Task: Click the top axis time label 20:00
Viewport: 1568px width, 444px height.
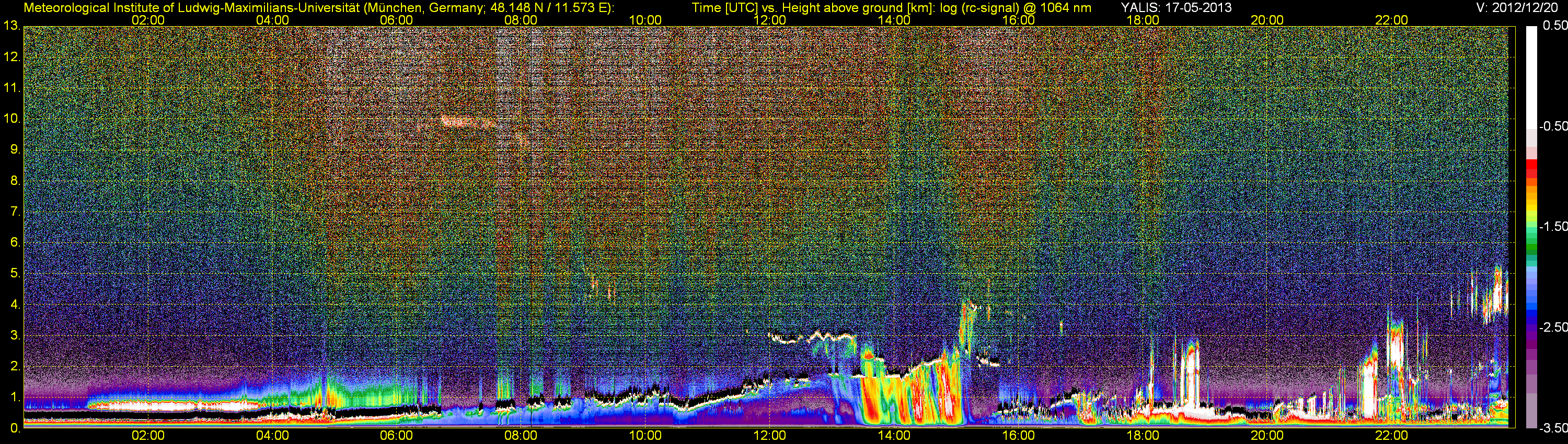Action: (1267, 20)
